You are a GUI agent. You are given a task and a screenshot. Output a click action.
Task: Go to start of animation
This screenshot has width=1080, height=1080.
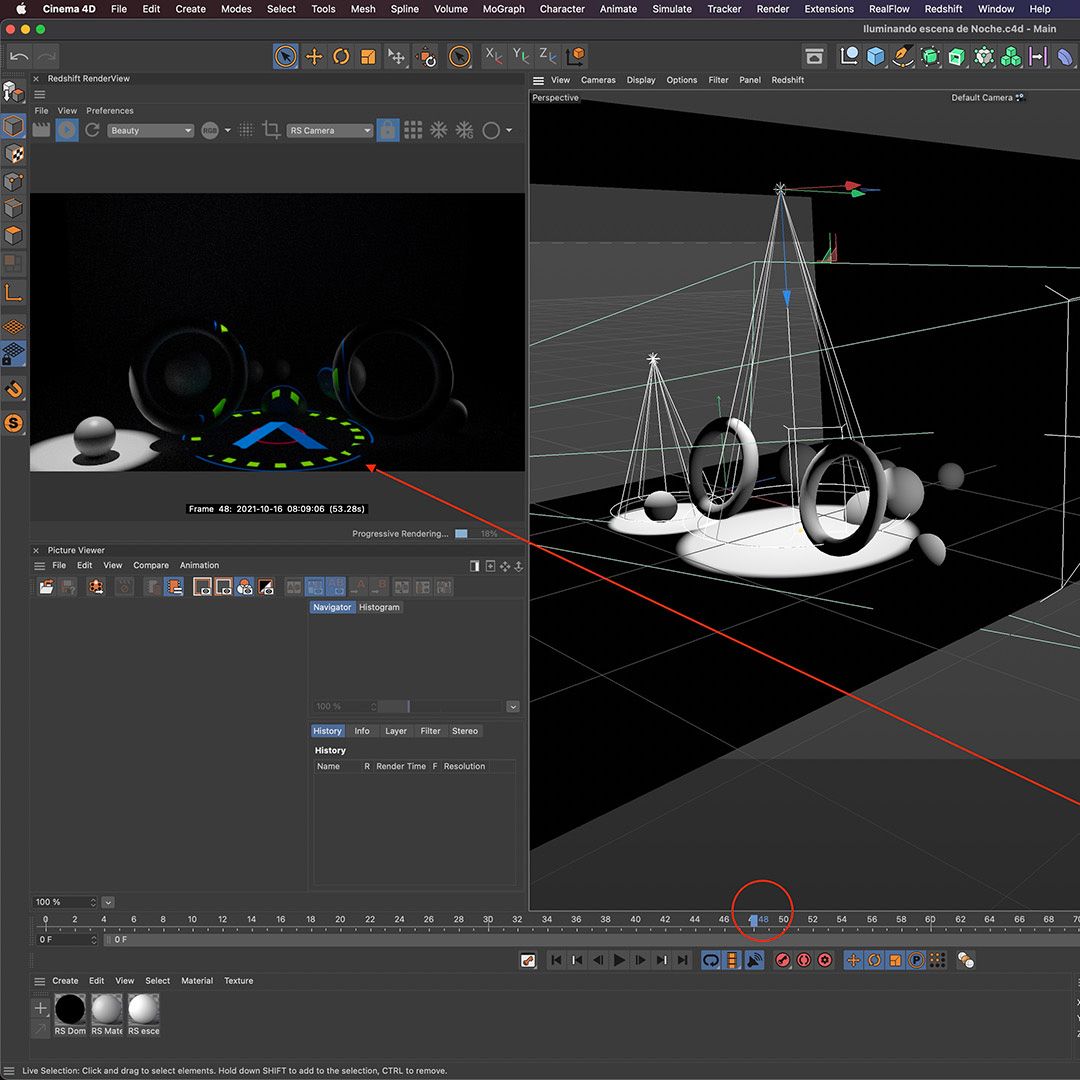click(556, 959)
